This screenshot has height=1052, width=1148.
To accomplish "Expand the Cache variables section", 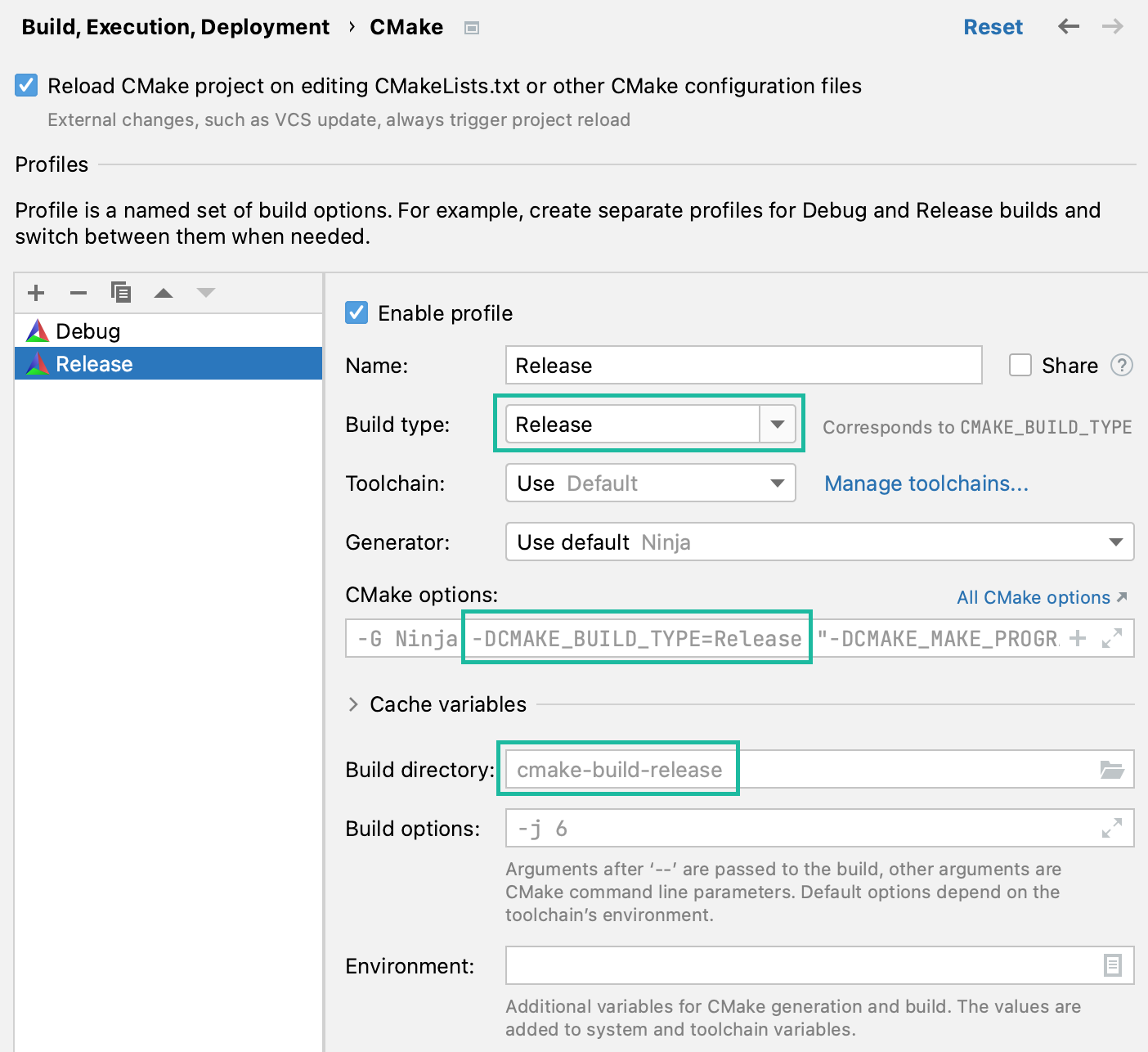I will pos(354,704).
